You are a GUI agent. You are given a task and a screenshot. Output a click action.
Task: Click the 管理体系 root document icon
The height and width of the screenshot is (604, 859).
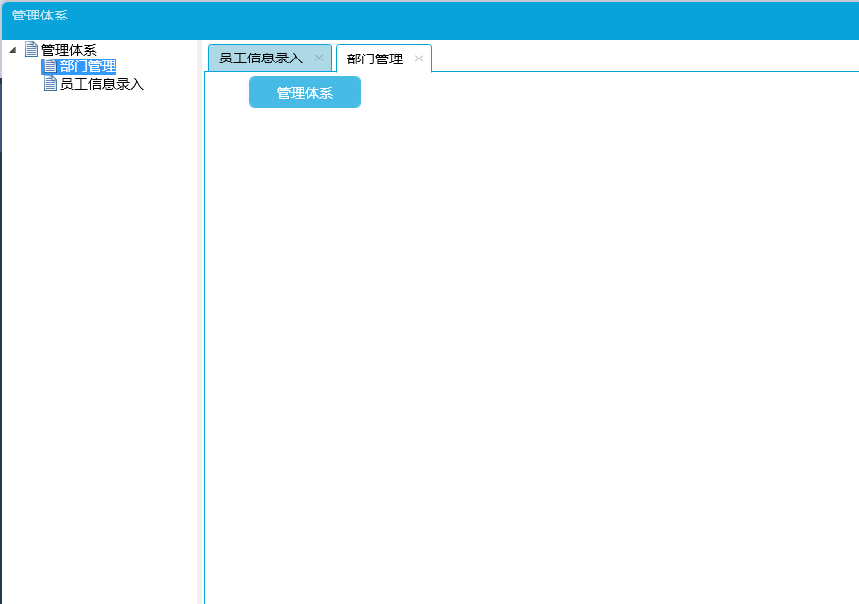[x=31, y=49]
